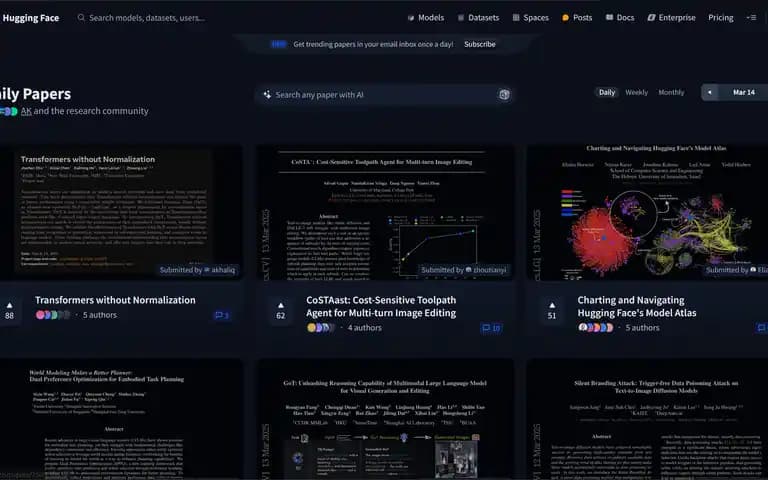Click the Datasets icon in navbar
The height and width of the screenshot is (480, 768).
(461, 18)
